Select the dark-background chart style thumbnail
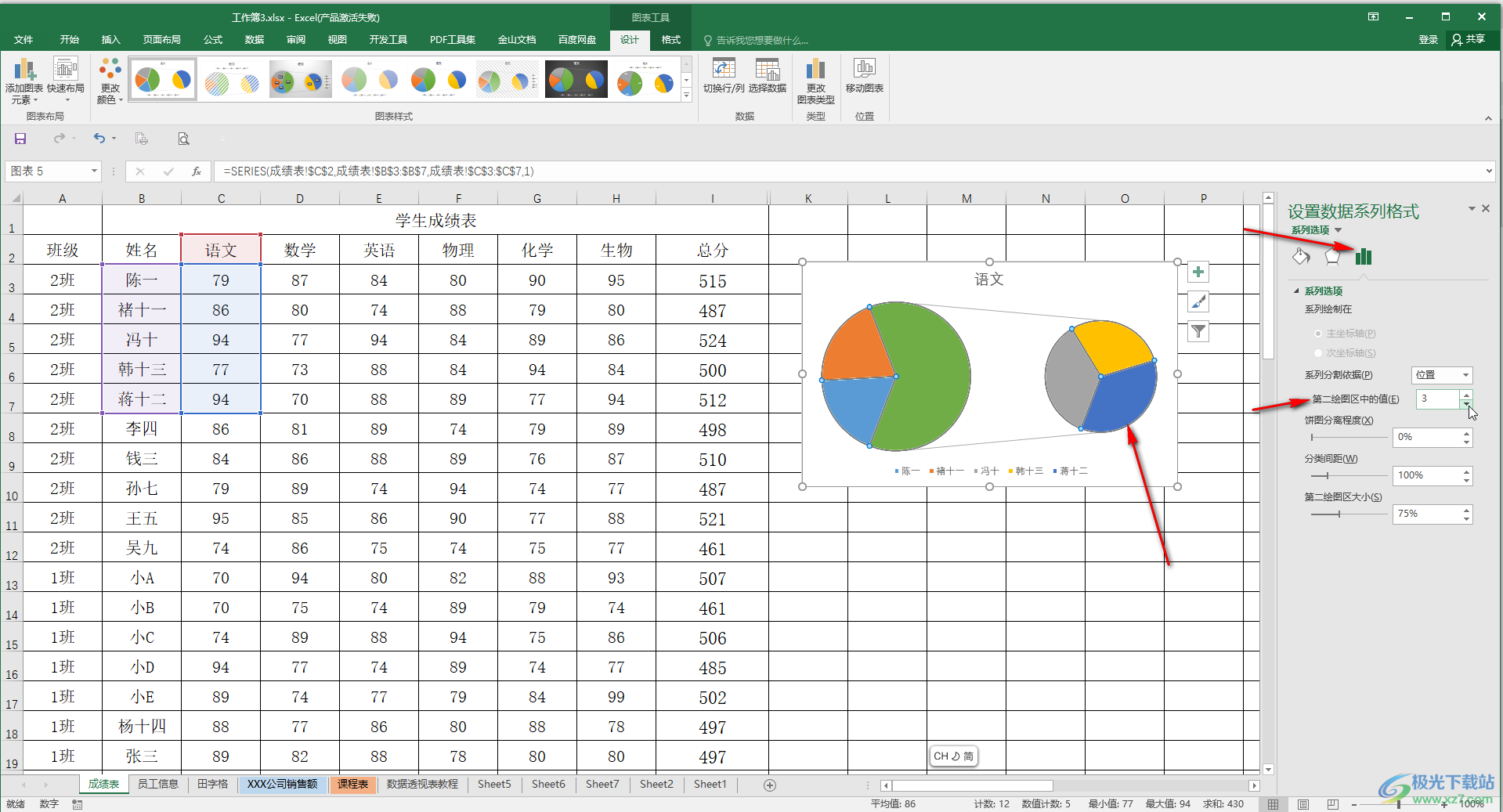Viewport: 1503px width, 812px height. click(x=576, y=80)
